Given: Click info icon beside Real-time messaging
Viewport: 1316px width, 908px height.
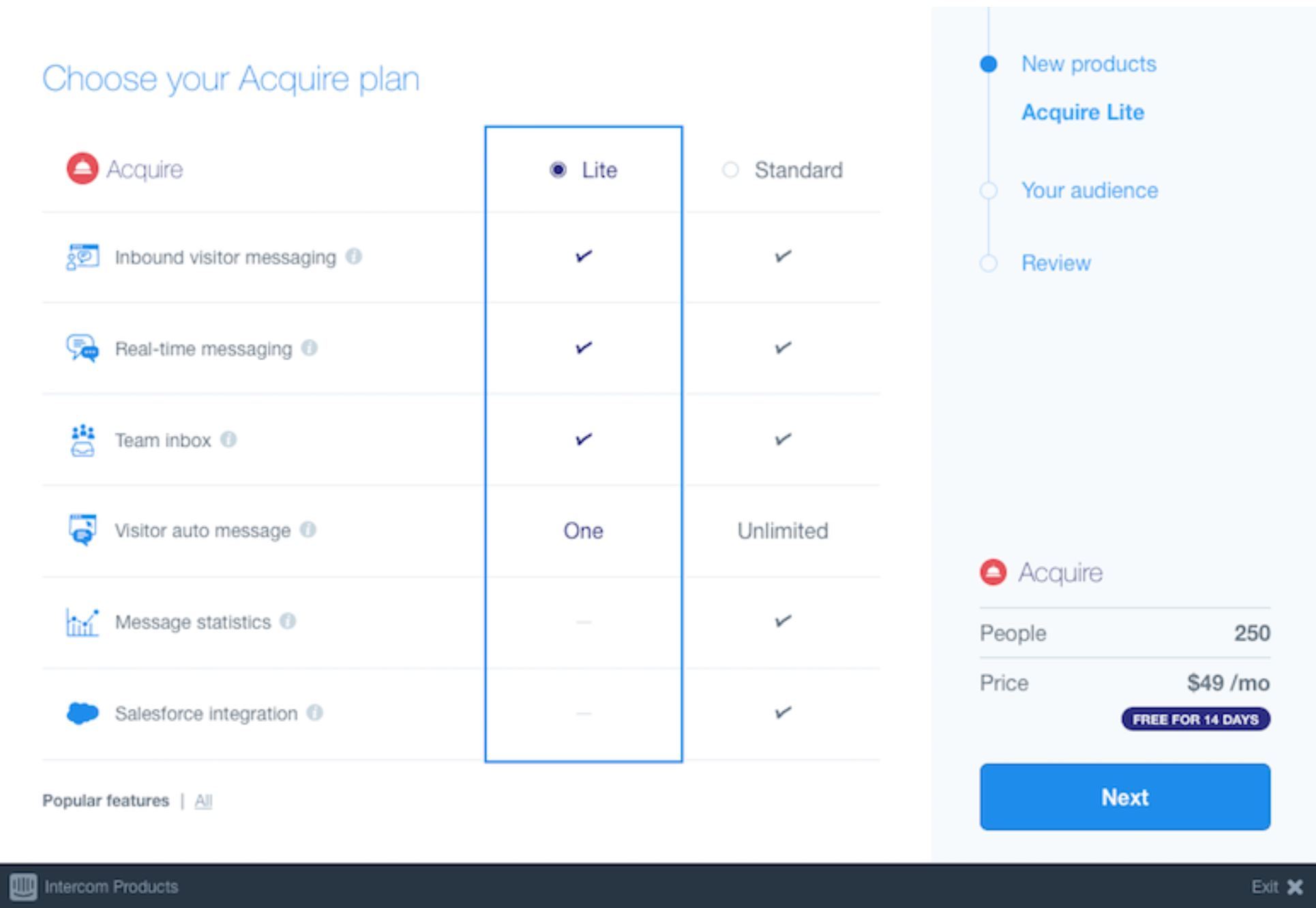Looking at the screenshot, I should coord(310,348).
